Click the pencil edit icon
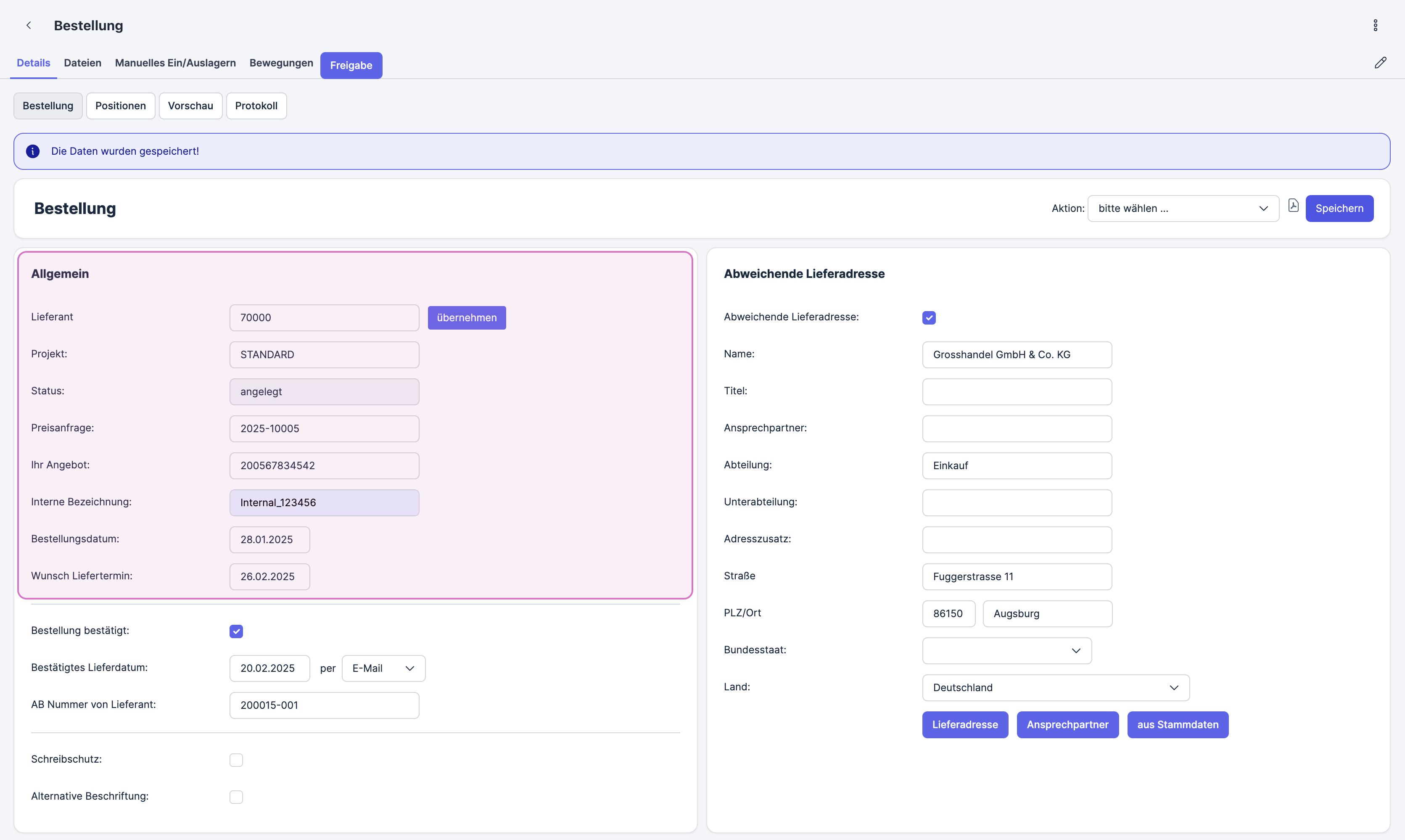 coord(1380,63)
